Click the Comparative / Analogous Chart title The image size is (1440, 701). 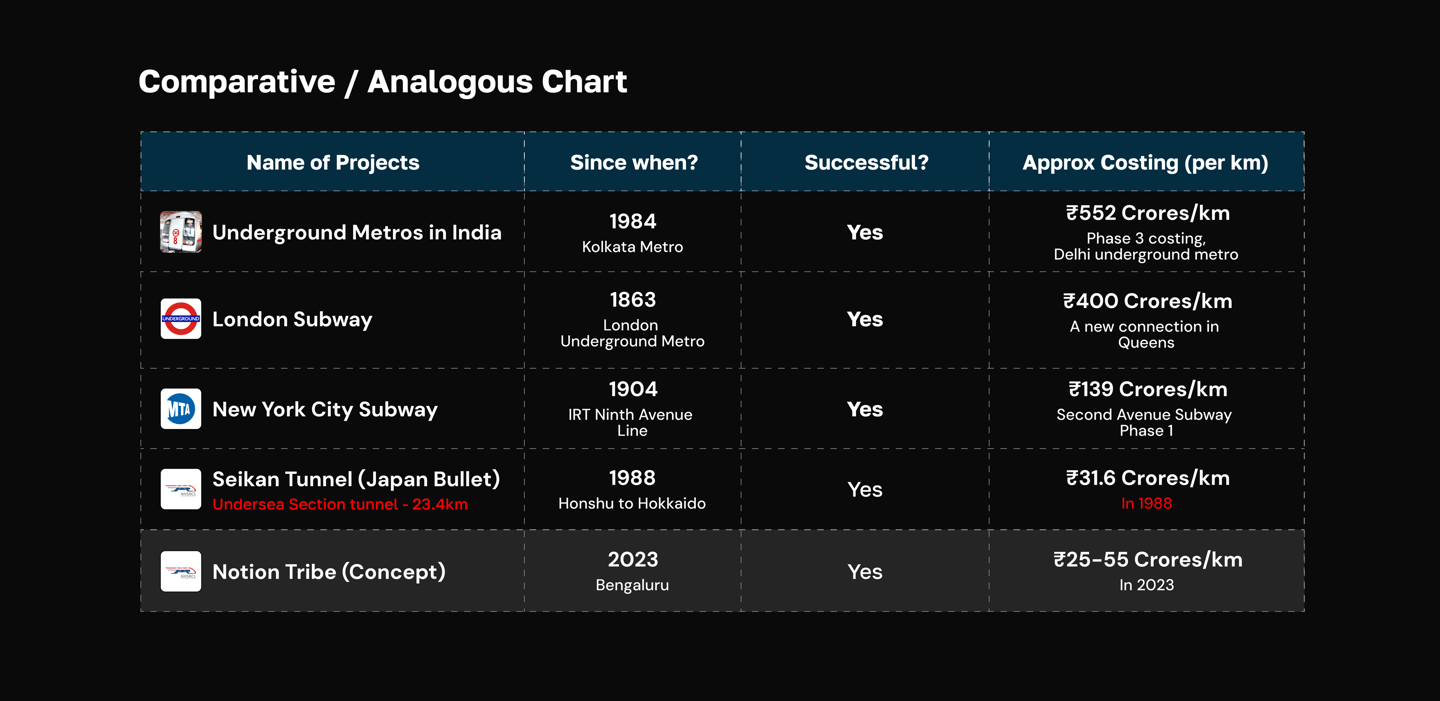pos(383,81)
